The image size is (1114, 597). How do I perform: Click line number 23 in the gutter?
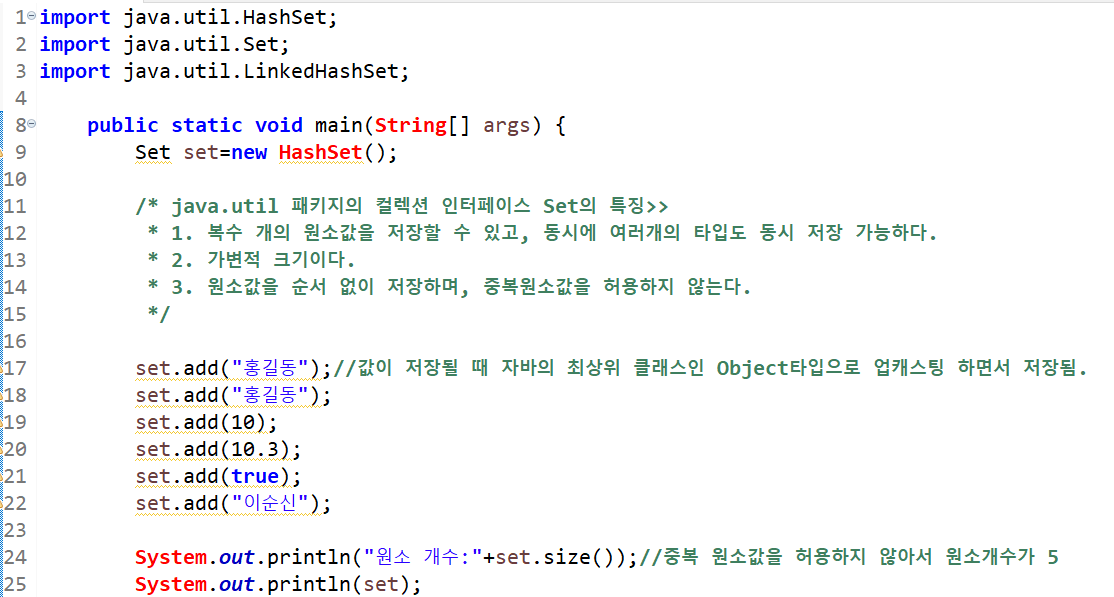[x=15, y=530]
